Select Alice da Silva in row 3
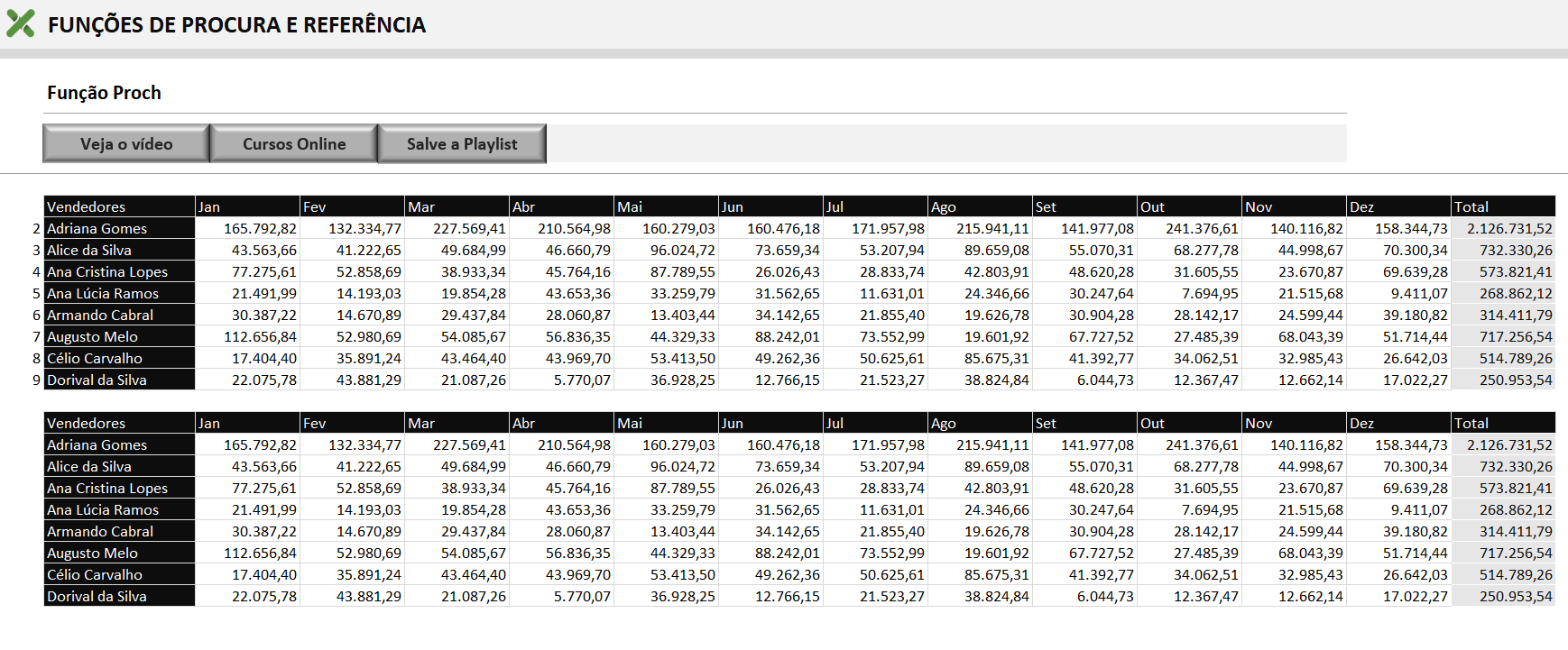 point(119,250)
